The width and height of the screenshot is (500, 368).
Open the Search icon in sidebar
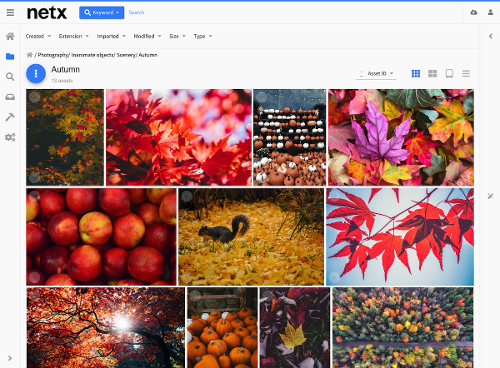[x=10, y=77]
